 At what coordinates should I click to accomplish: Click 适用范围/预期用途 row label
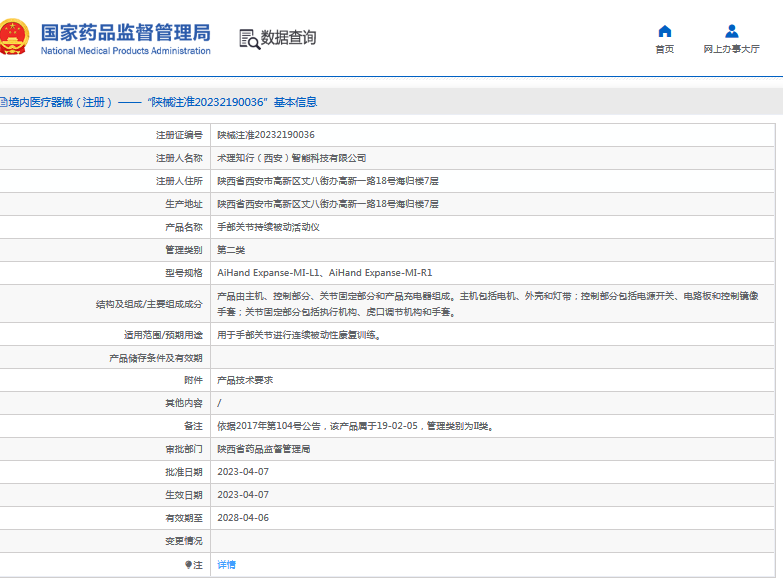(x=163, y=335)
